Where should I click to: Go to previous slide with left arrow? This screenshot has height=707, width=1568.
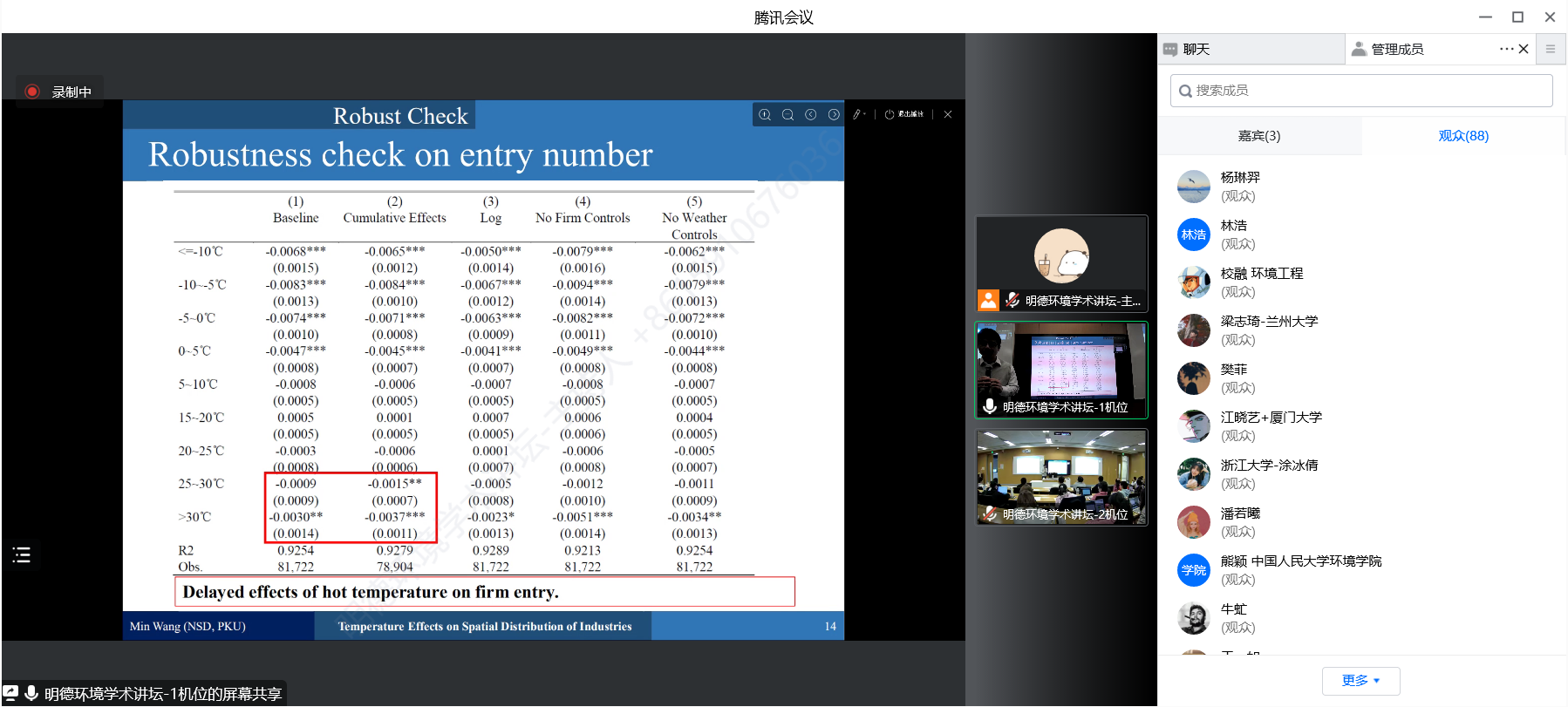click(811, 114)
